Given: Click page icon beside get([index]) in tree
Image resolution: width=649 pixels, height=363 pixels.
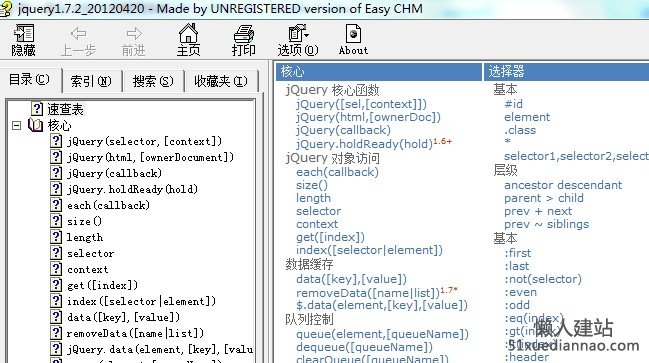Looking at the screenshot, I should click(56, 285).
